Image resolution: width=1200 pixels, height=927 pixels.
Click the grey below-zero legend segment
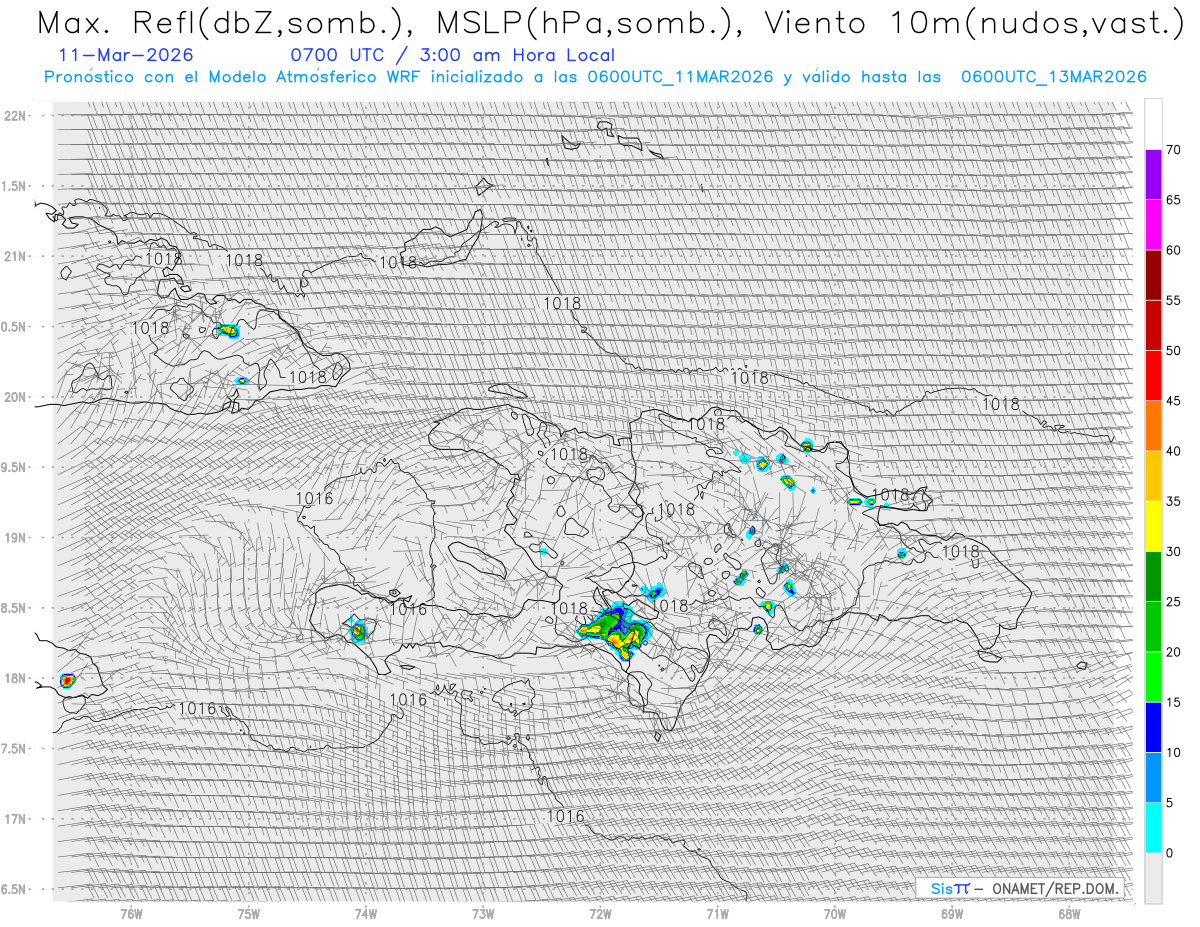pos(1153,877)
